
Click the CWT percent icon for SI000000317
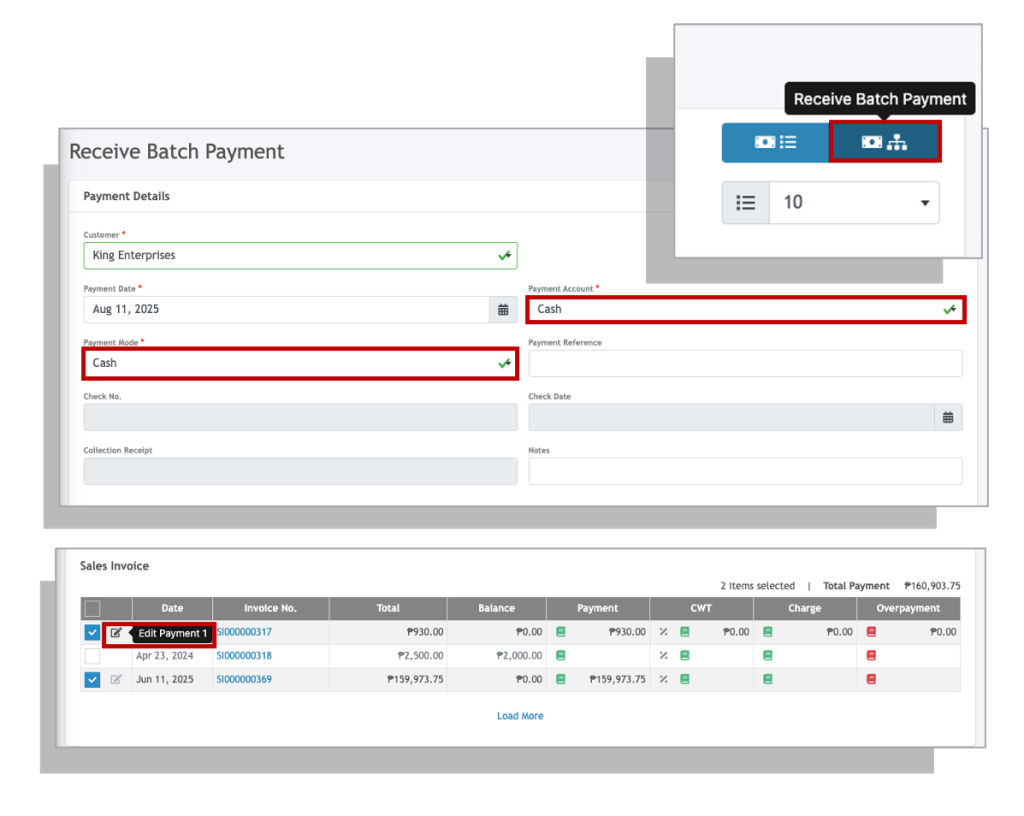(x=664, y=632)
